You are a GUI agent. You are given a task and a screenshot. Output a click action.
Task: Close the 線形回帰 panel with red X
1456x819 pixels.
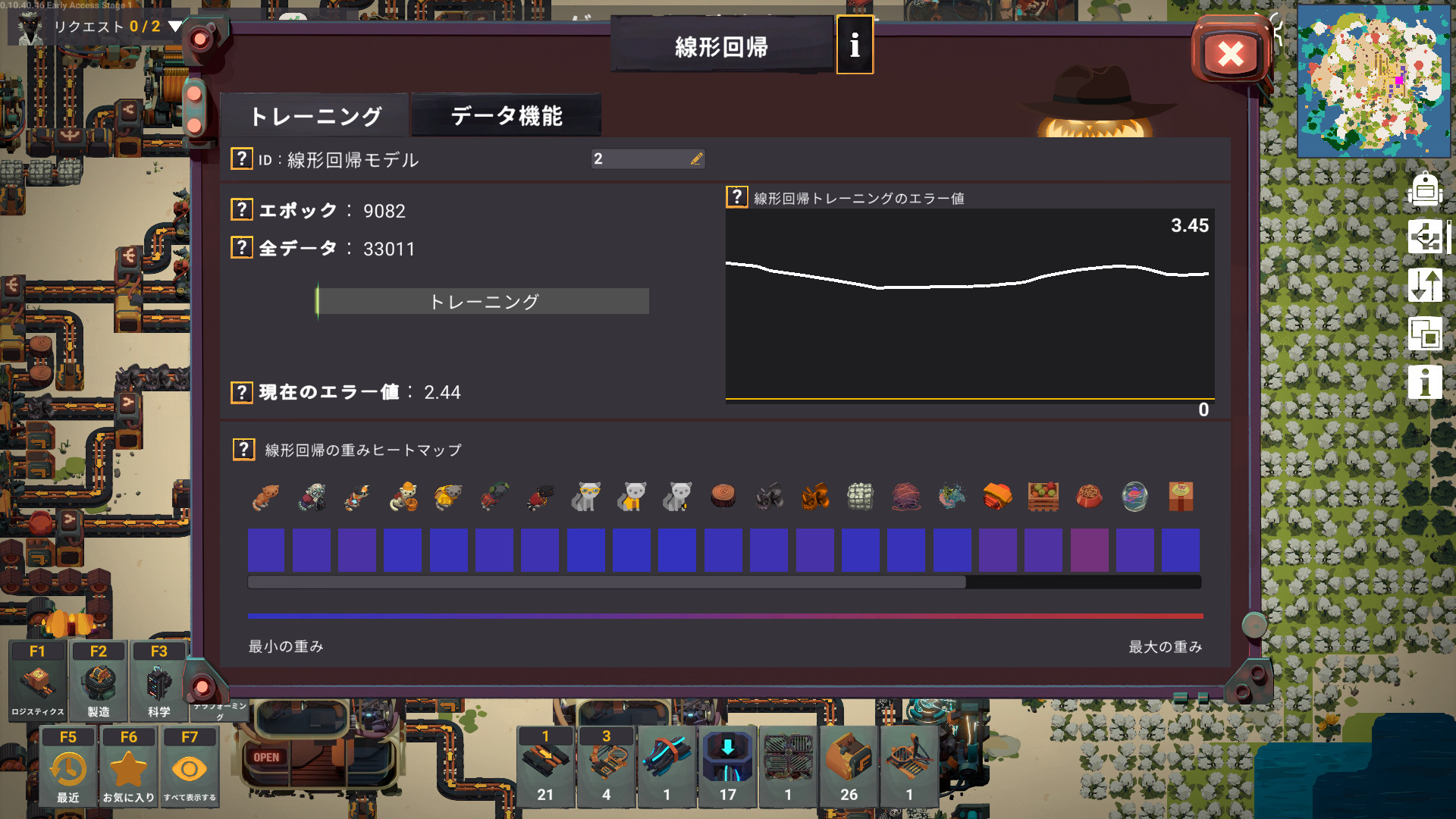(1230, 54)
